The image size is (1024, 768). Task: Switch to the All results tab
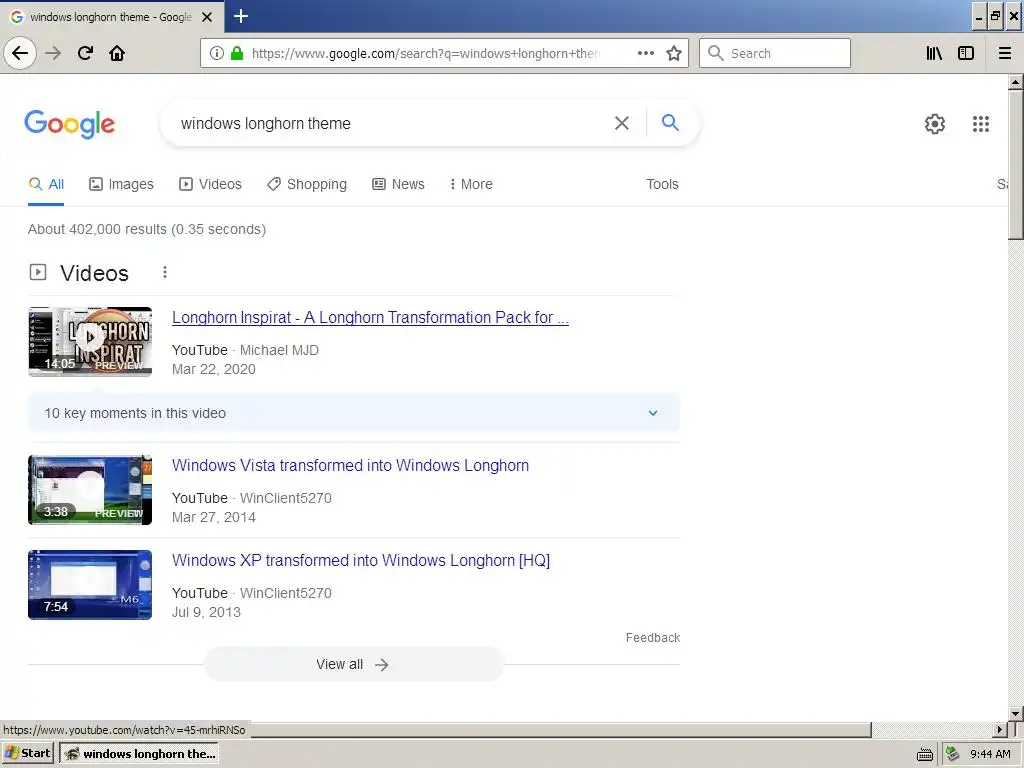(46, 184)
